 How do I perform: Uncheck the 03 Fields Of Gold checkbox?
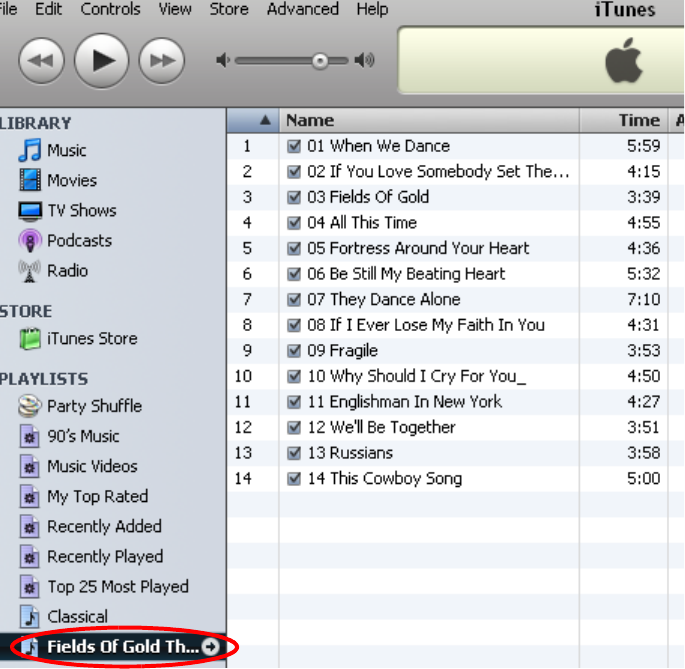click(x=294, y=197)
